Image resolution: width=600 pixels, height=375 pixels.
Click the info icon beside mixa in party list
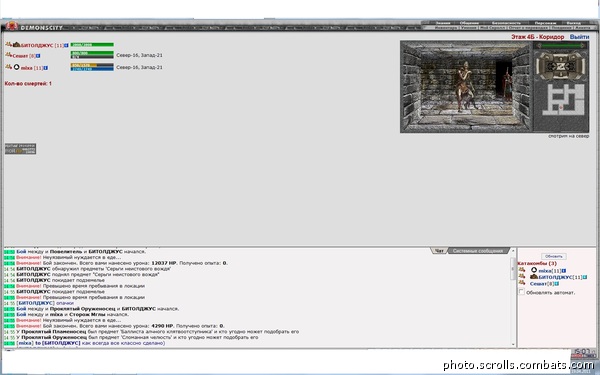[x=46, y=68]
